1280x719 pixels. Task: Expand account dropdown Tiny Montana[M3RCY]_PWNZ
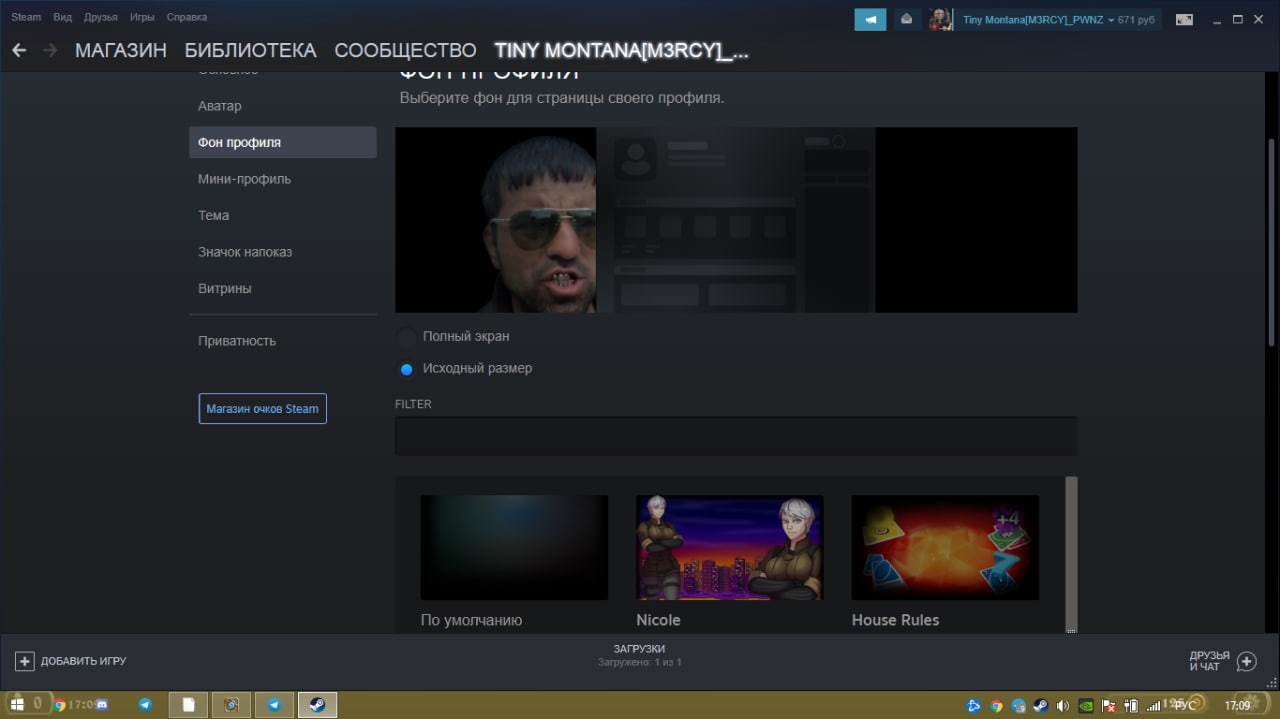tap(1037, 20)
